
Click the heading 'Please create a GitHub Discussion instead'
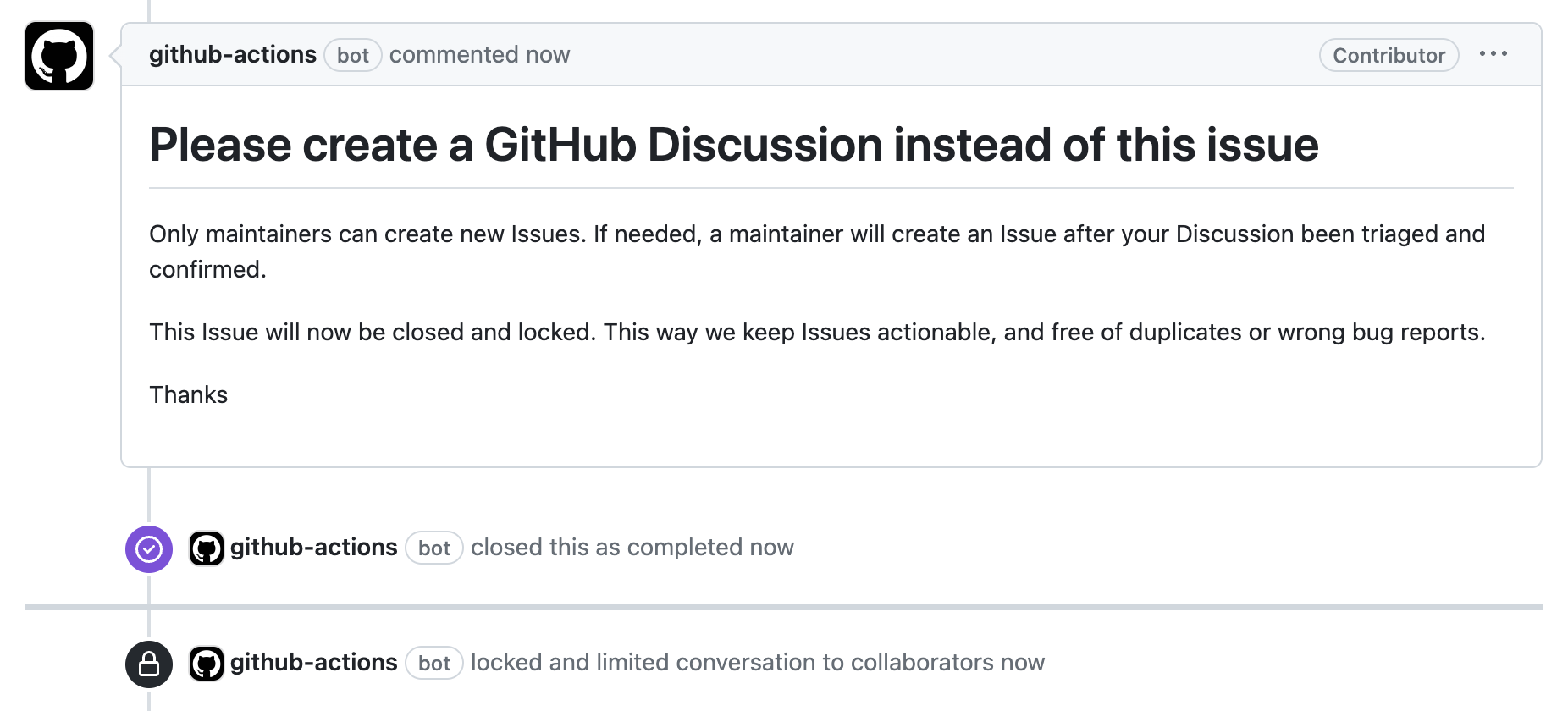733,144
